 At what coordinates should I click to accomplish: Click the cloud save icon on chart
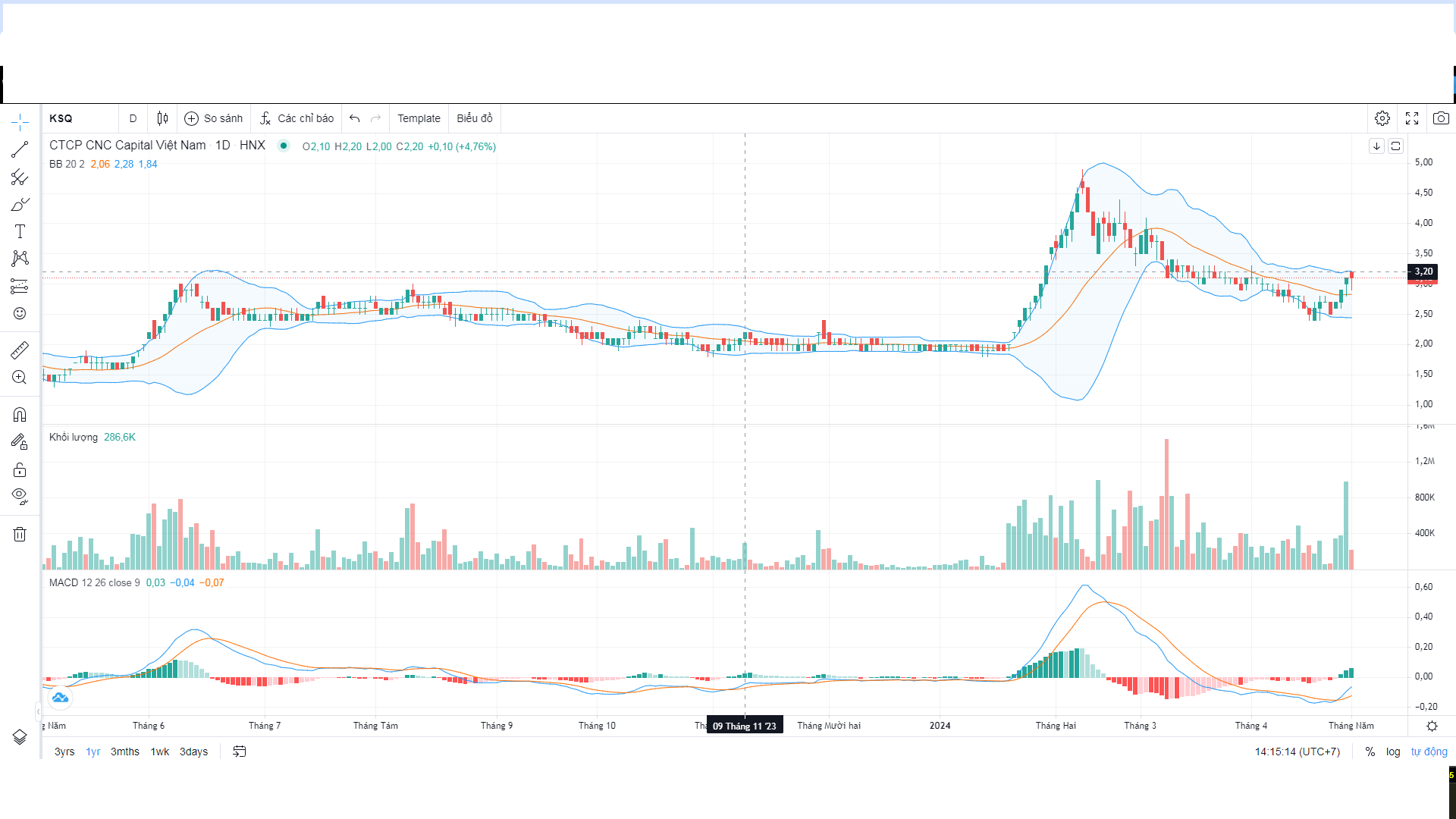click(x=60, y=698)
